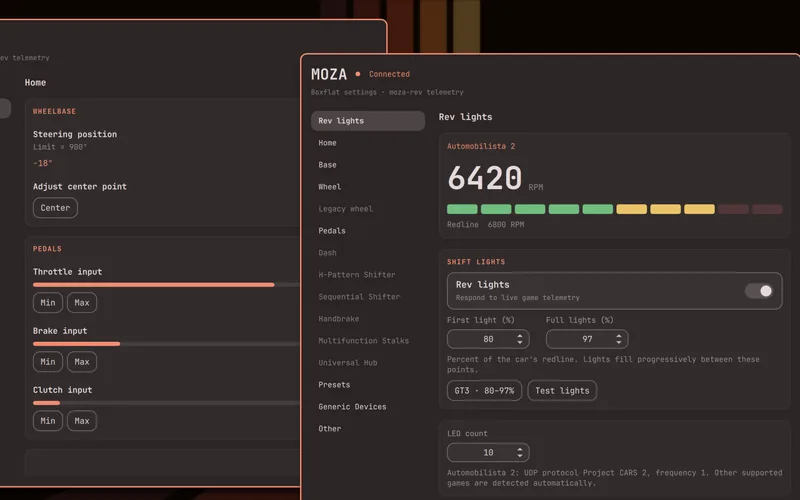Image resolution: width=800 pixels, height=500 pixels.
Task: Click the Brake input progress bar
Action: (166, 344)
